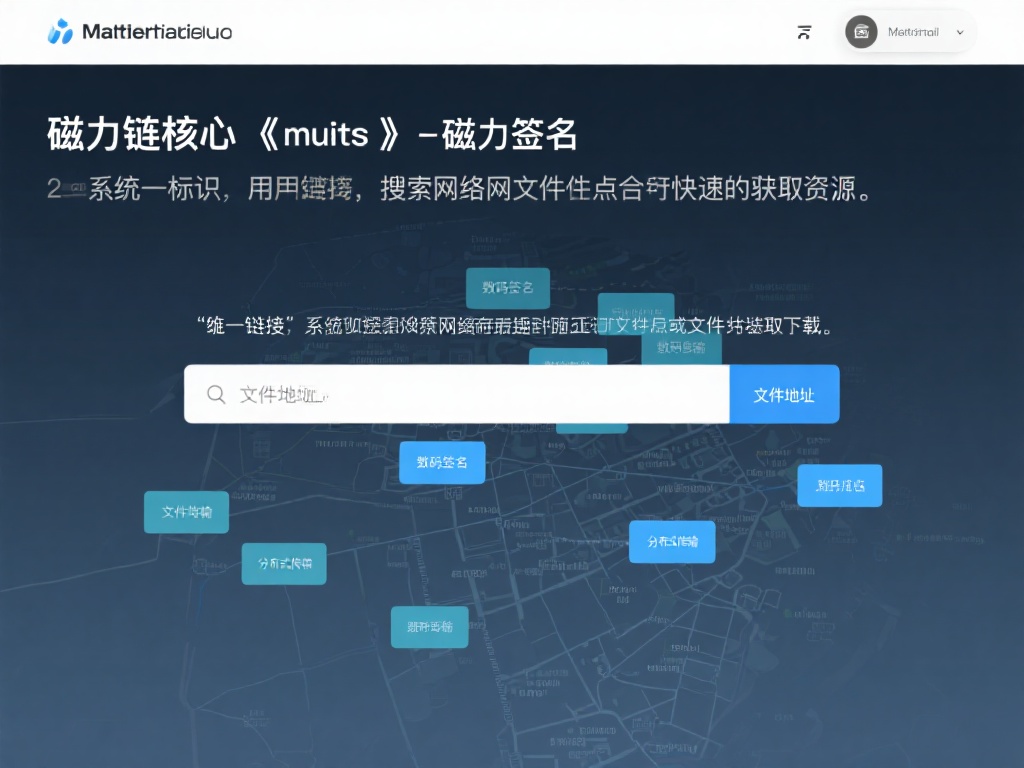Click the teal tag peeking below search box
Image resolution: width=1024 pixels, height=768 pixels.
coord(591,428)
